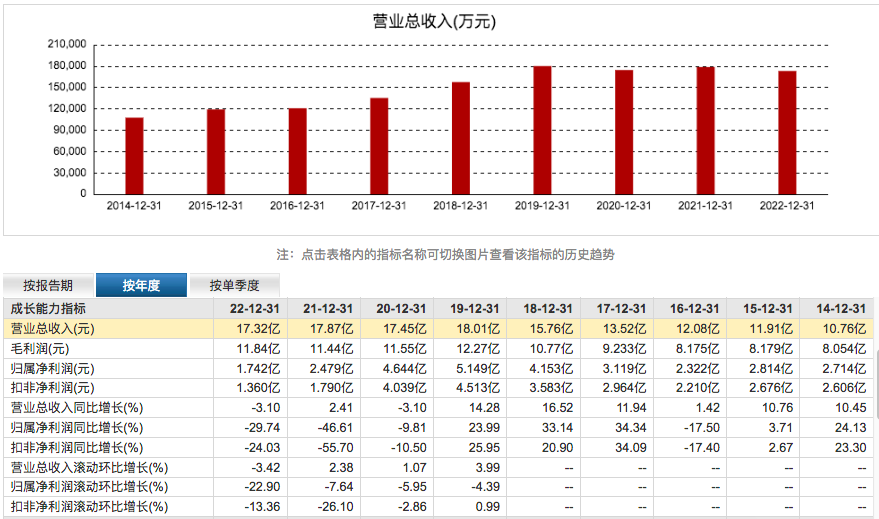Click the 毛利润(元) indicator row label
This screenshot has width=879, height=519.
[40, 349]
